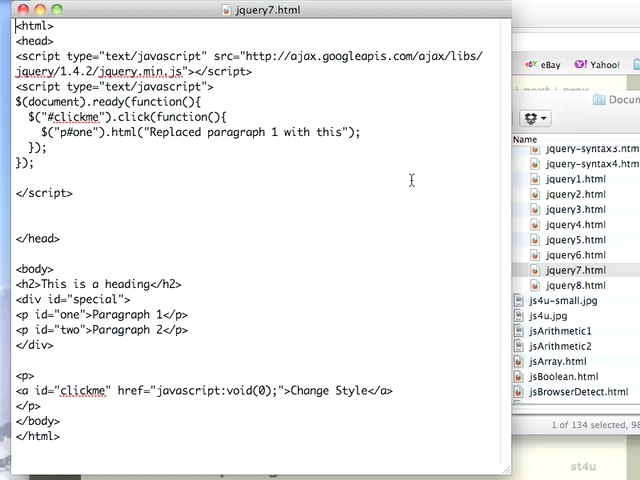Click document icon beside jsArithmetic2
640x480 pixels.
[518, 346]
